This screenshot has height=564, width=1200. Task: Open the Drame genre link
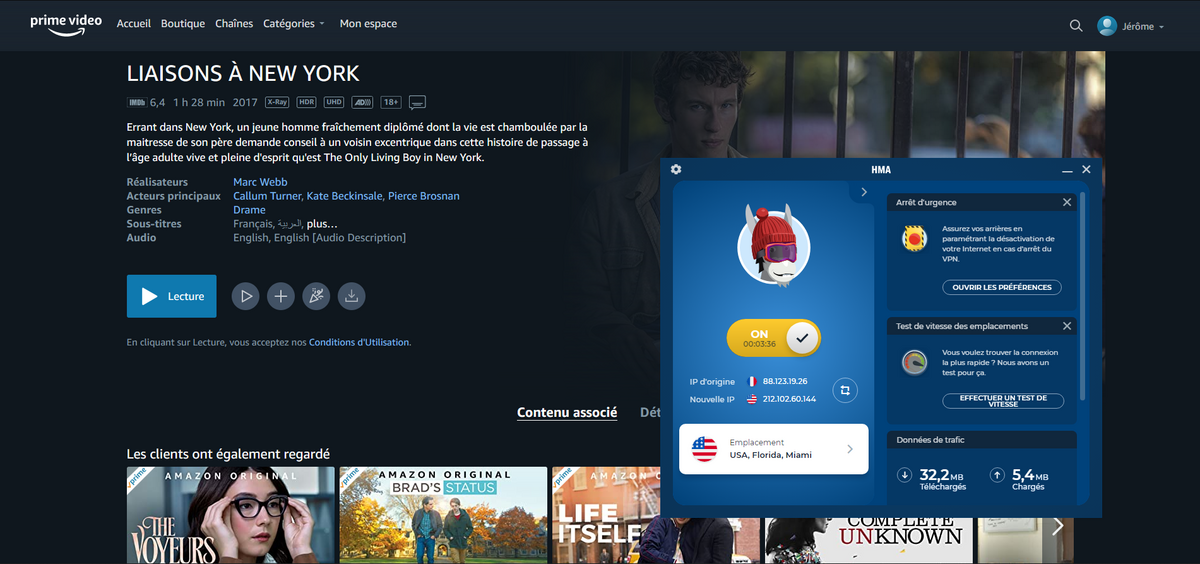point(249,210)
